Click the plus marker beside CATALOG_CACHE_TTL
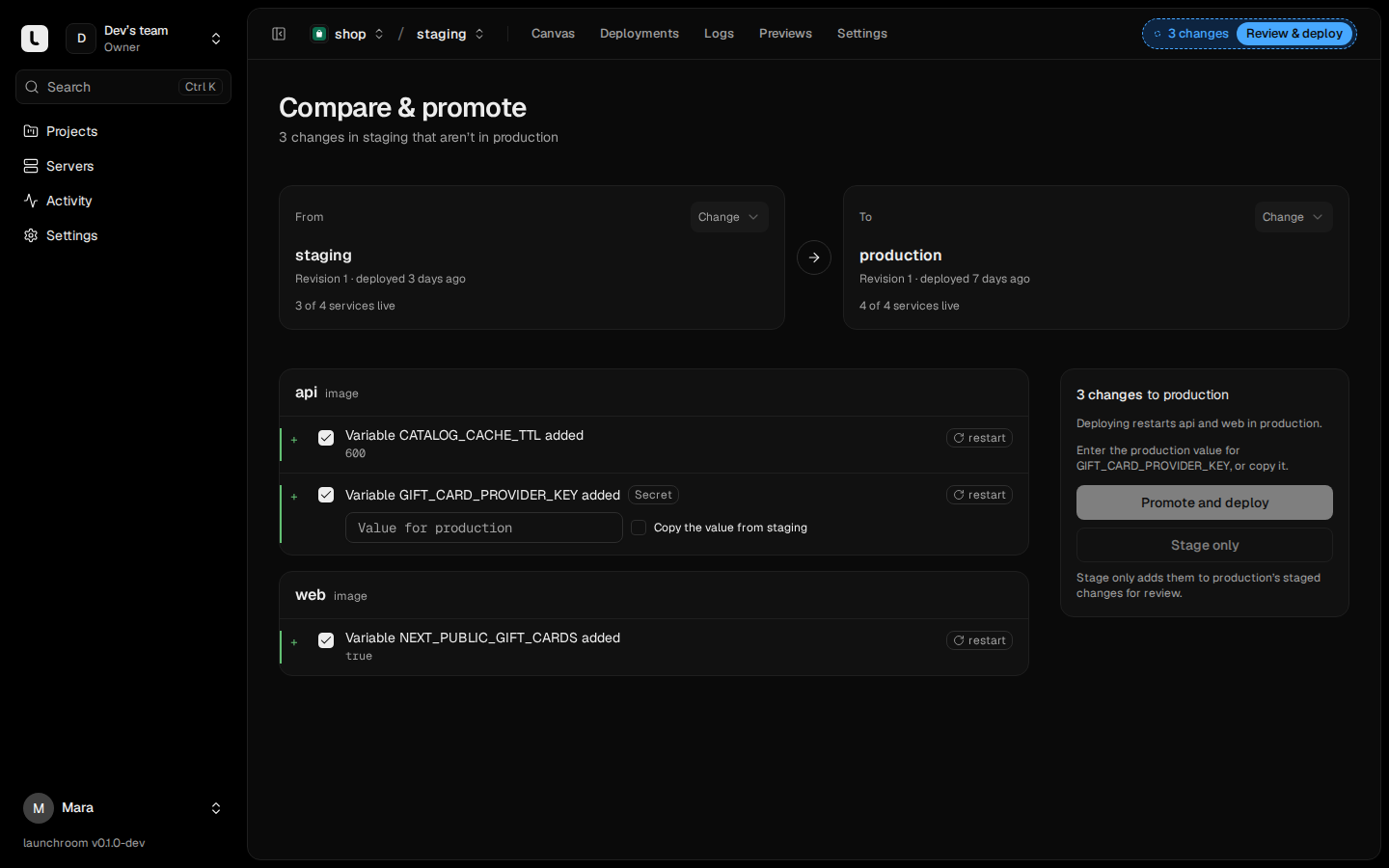1389x868 pixels. [294, 440]
